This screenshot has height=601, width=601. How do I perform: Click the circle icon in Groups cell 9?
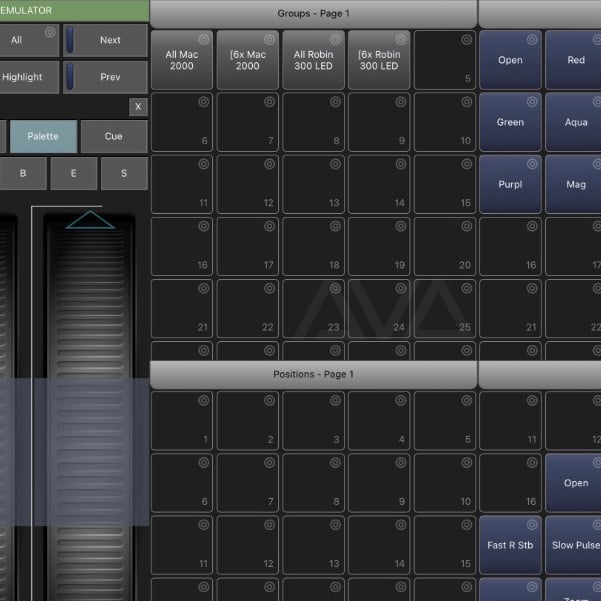click(401, 102)
